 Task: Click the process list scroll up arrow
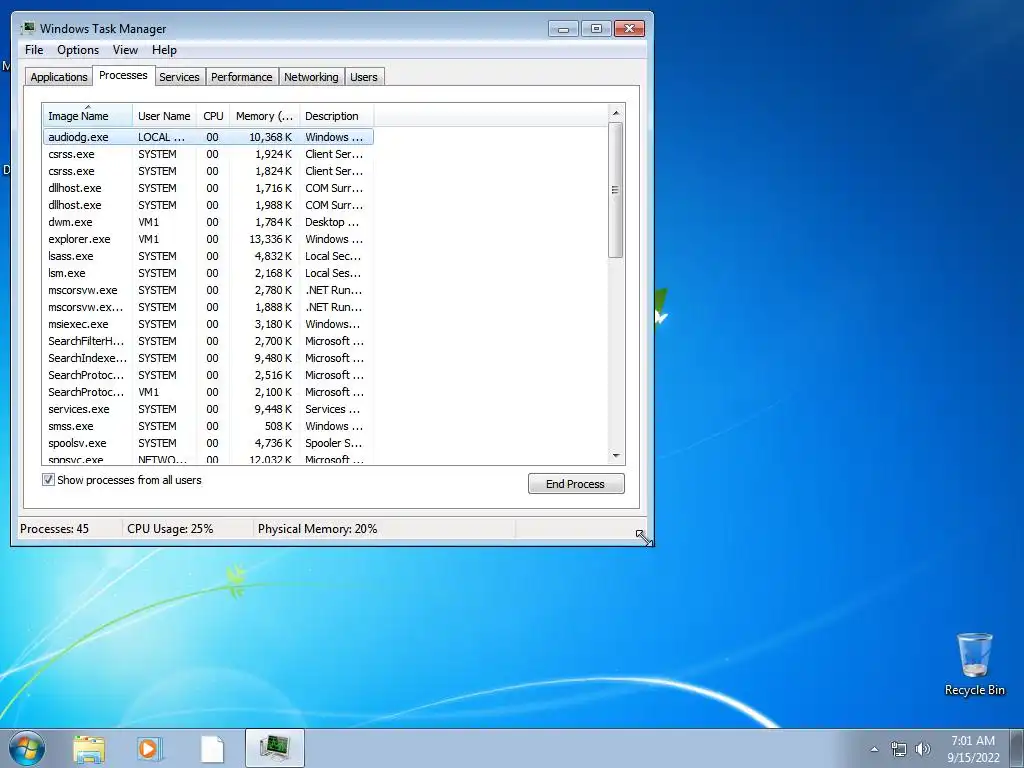click(615, 113)
